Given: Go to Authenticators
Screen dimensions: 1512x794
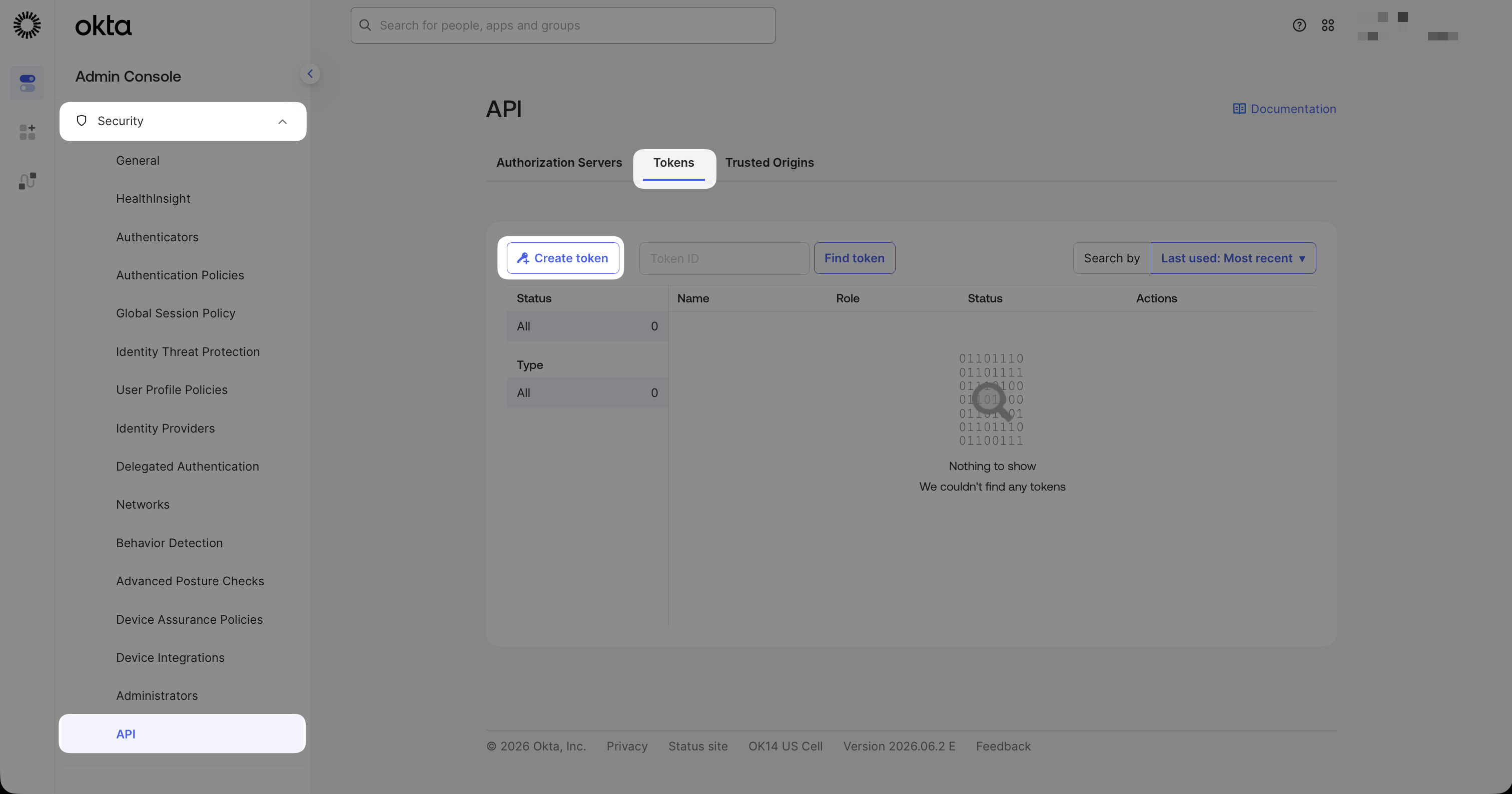Looking at the screenshot, I should (157, 237).
